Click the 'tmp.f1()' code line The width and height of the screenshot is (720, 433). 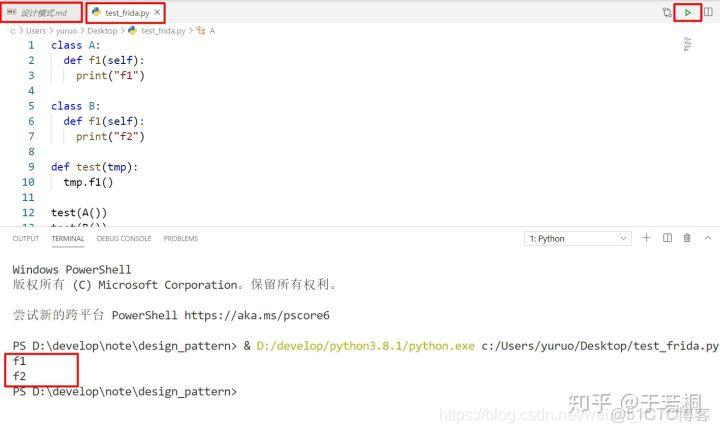(x=88, y=182)
